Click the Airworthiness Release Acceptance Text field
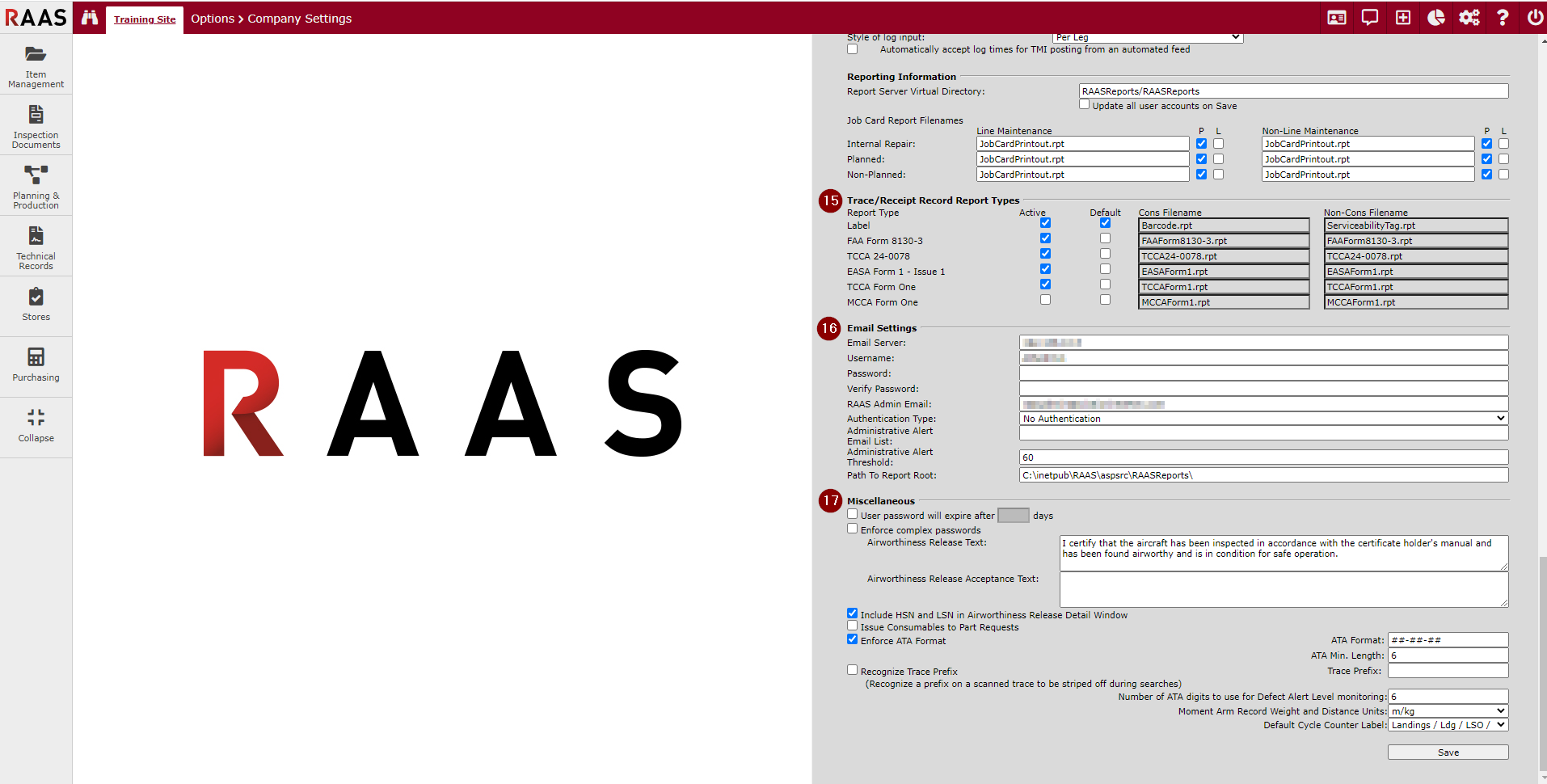The height and width of the screenshot is (784, 1547). tap(1283, 589)
